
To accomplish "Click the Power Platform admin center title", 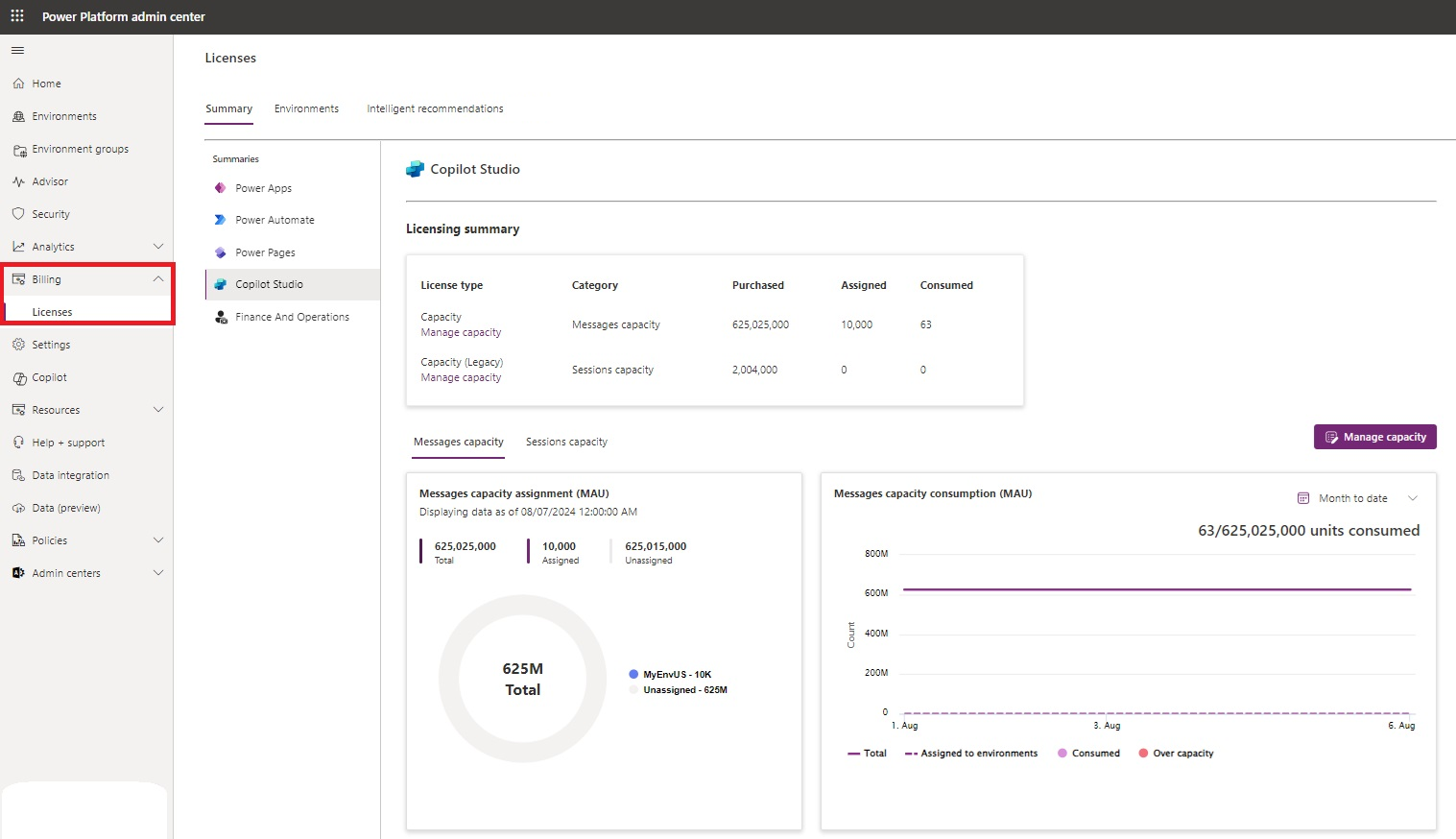I will [x=124, y=16].
